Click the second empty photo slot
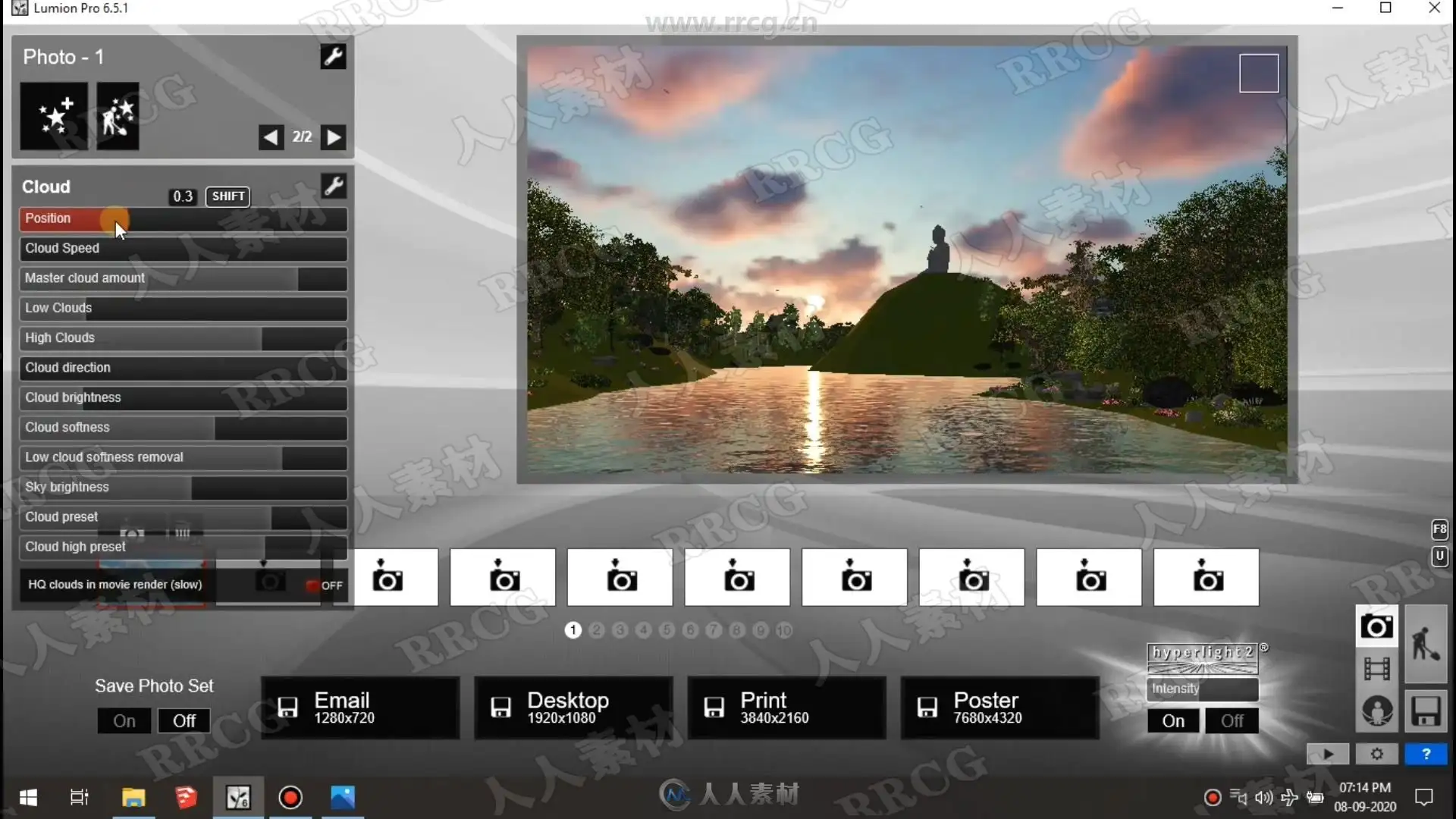The width and height of the screenshot is (1456, 819). click(x=503, y=578)
